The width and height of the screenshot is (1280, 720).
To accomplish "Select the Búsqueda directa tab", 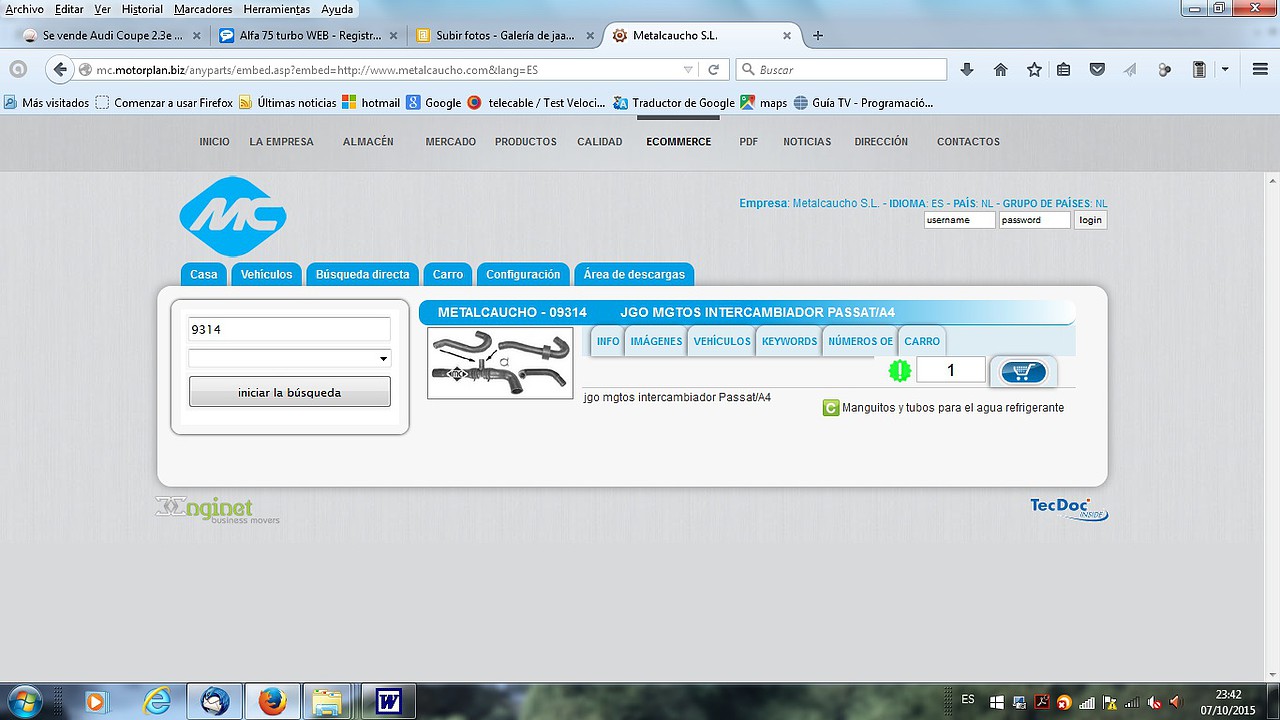I will click(x=362, y=274).
